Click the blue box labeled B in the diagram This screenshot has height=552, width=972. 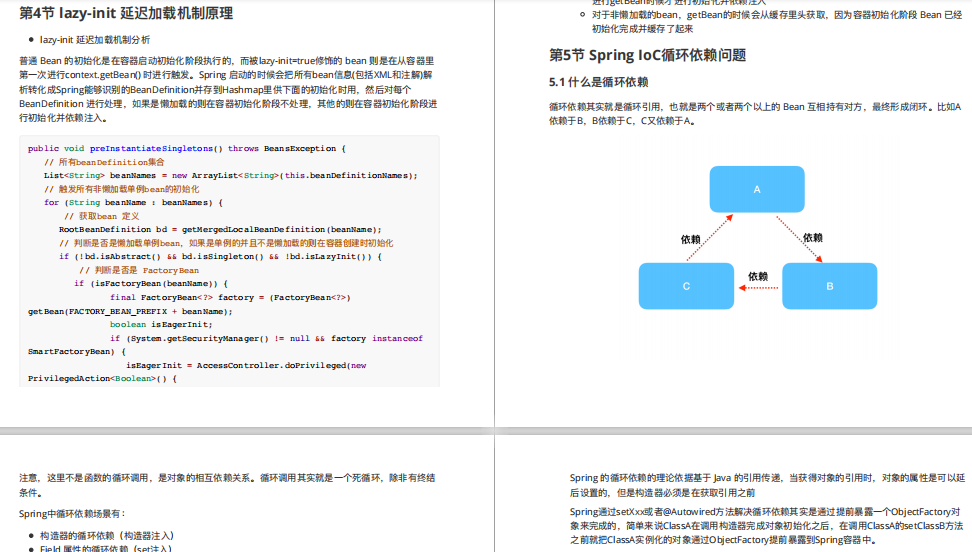click(x=829, y=286)
